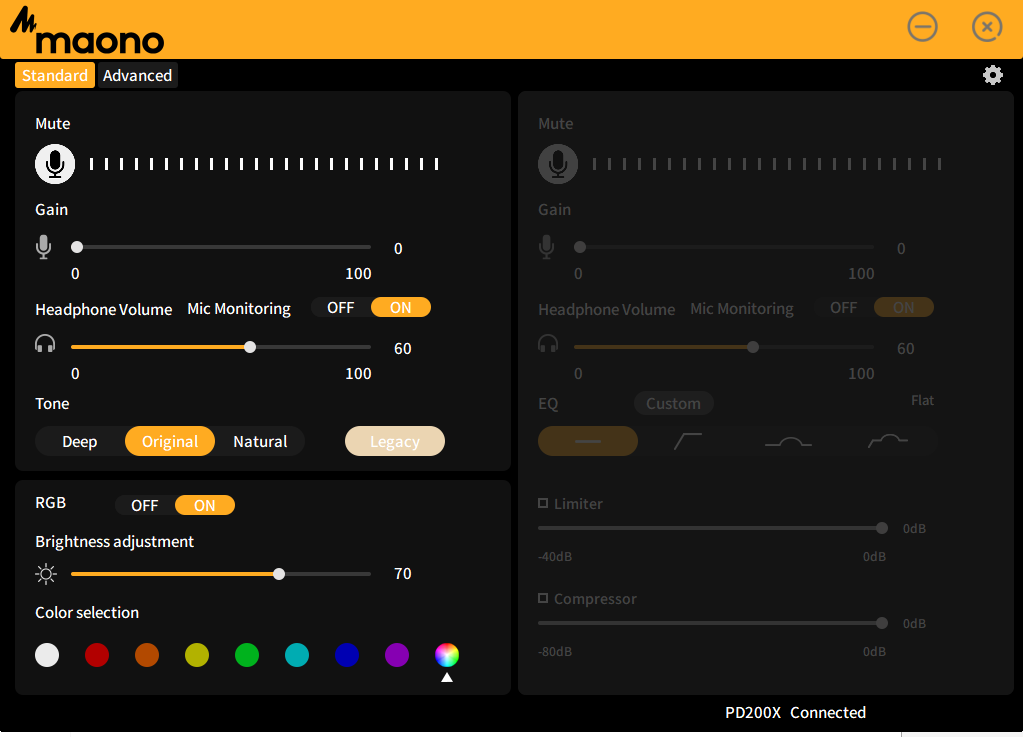Choose the yellow color swatch

[x=197, y=655]
